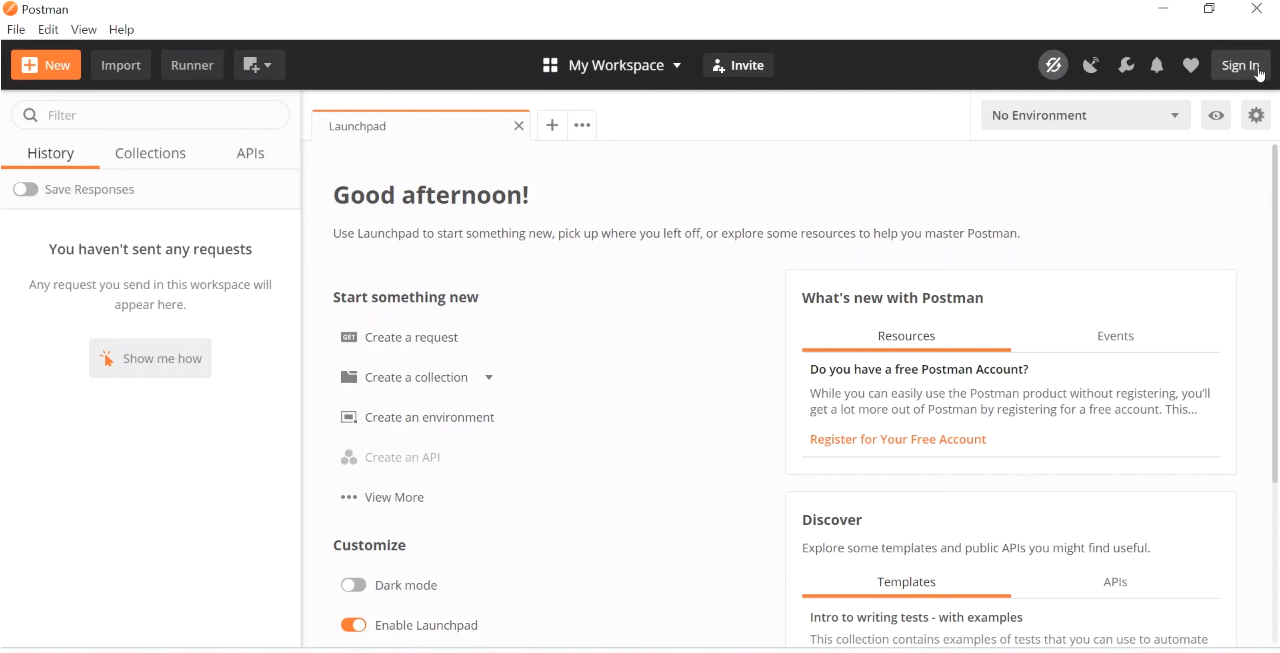
Task: Click the sync status icon
Action: click(1053, 65)
